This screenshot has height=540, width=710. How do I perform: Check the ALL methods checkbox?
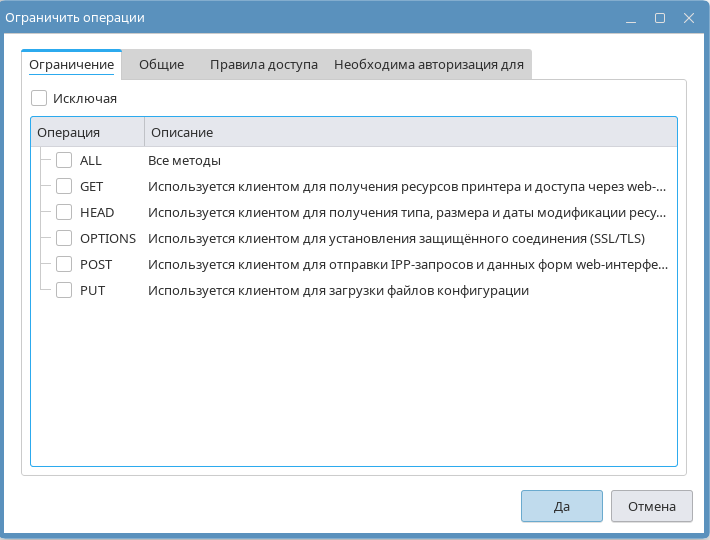click(64, 160)
